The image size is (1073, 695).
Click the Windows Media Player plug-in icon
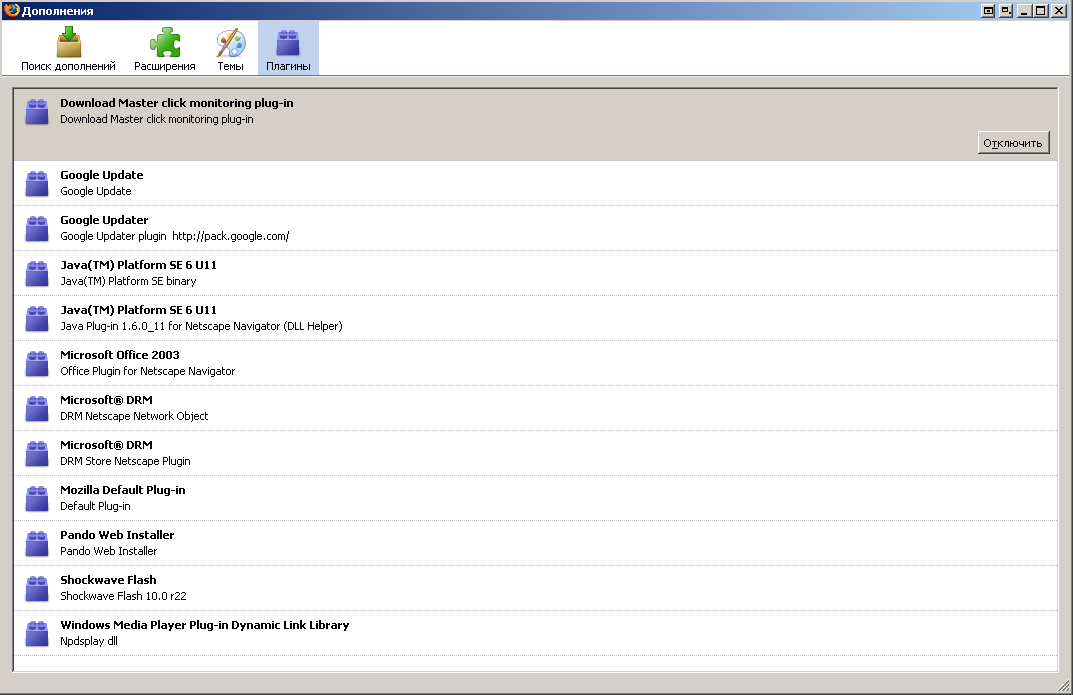[37, 633]
